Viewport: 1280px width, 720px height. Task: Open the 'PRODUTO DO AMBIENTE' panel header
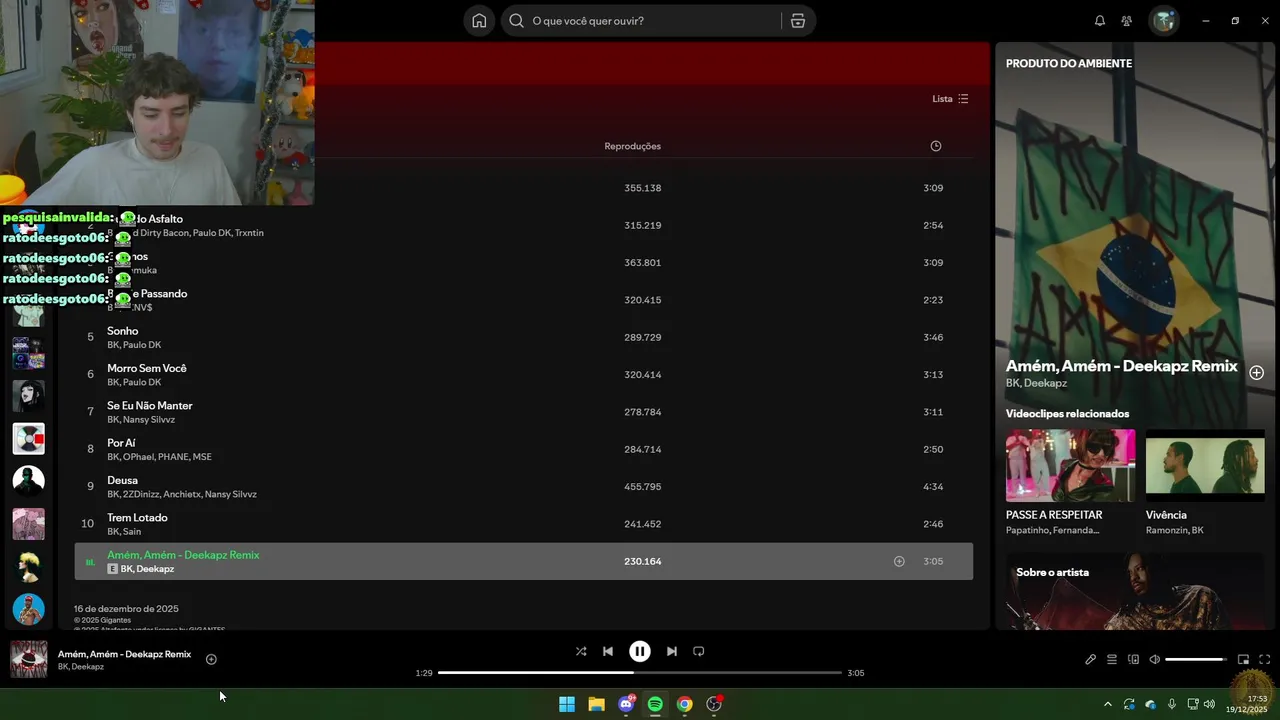(x=1069, y=63)
